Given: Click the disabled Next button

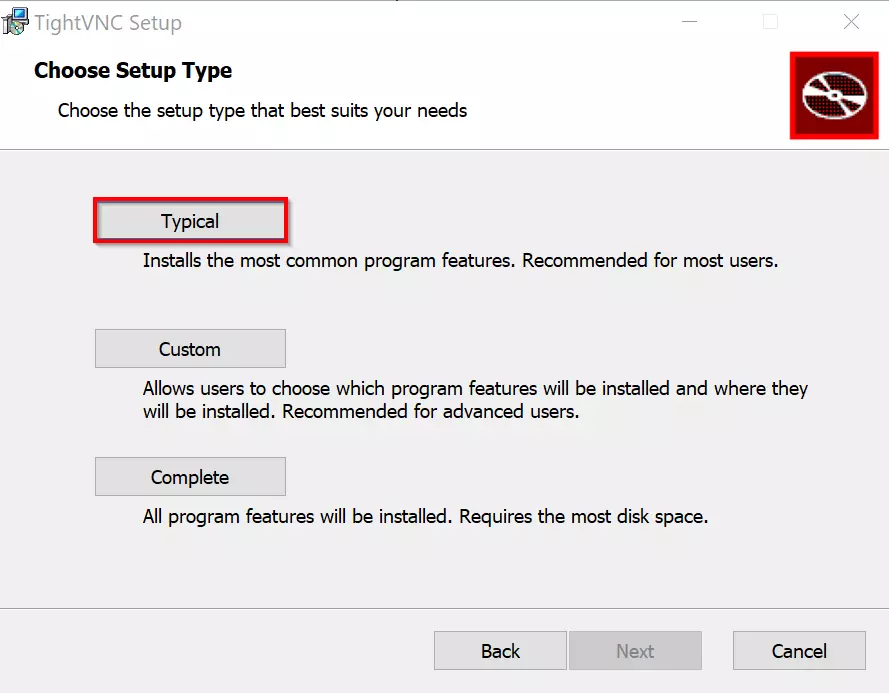Looking at the screenshot, I should click(635, 650).
